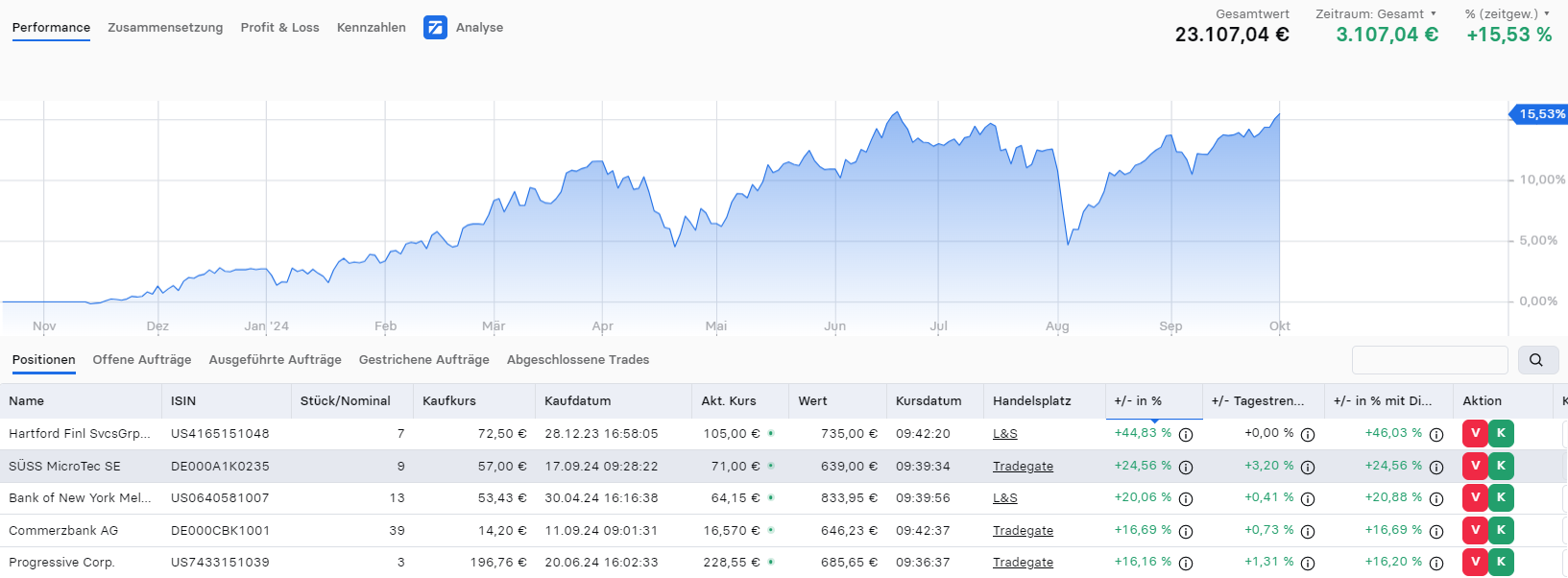Viewport: 1568px width, 578px height.
Task: Sell SÜSS MicroTec SE with red V button
Action: (x=1475, y=466)
